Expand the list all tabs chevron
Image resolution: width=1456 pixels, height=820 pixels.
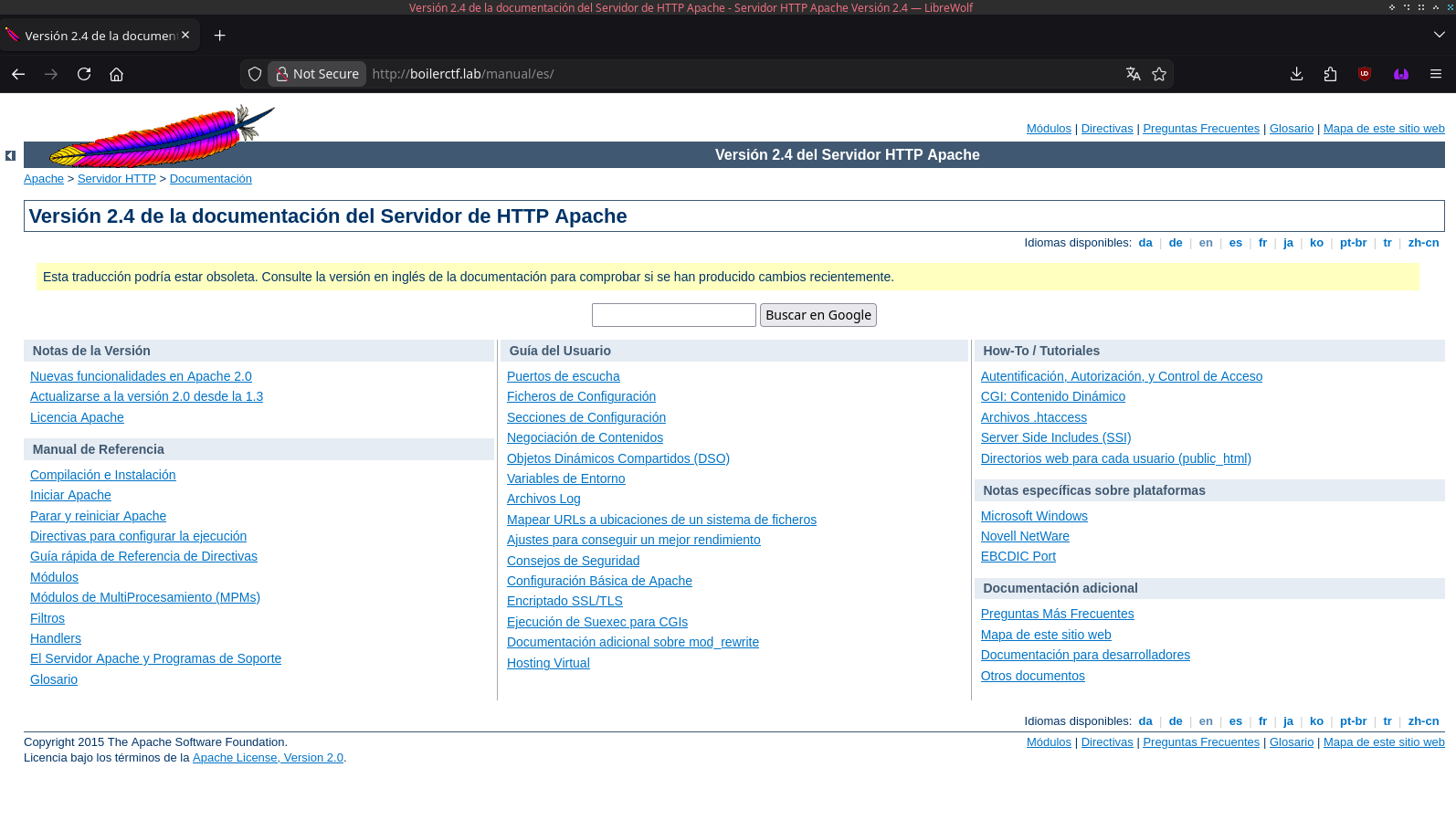1440,35
